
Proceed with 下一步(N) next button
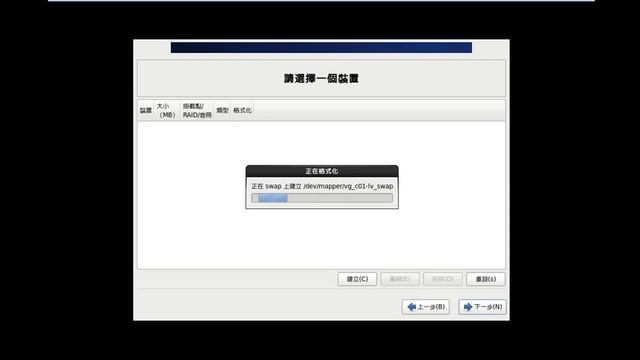pyautogui.click(x=482, y=307)
